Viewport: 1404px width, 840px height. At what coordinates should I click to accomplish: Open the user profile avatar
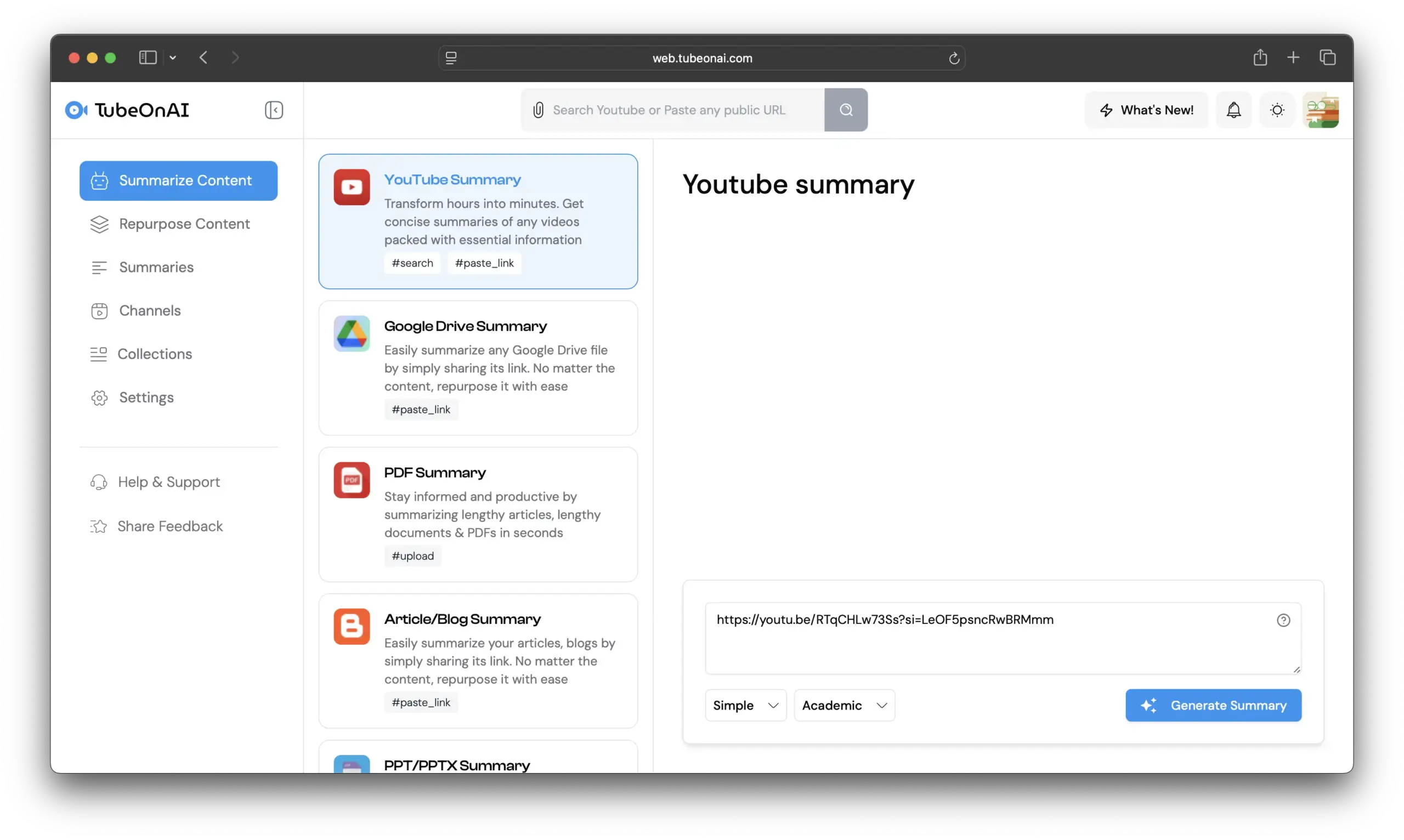[1321, 110]
